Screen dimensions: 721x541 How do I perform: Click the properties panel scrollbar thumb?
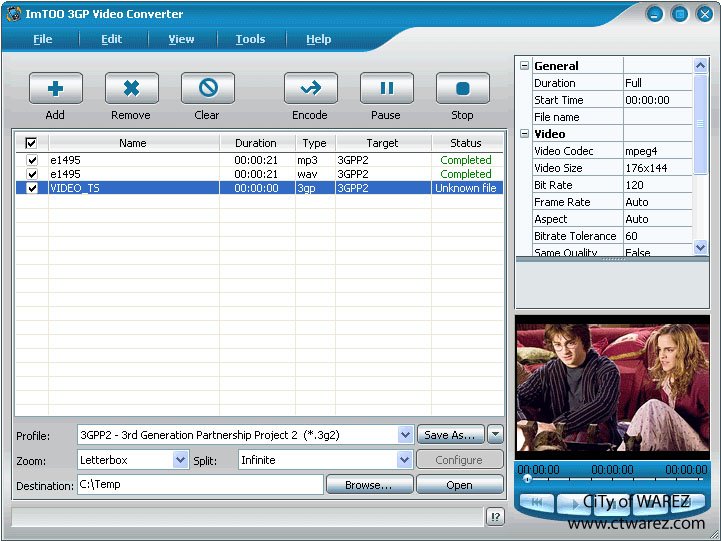700,124
